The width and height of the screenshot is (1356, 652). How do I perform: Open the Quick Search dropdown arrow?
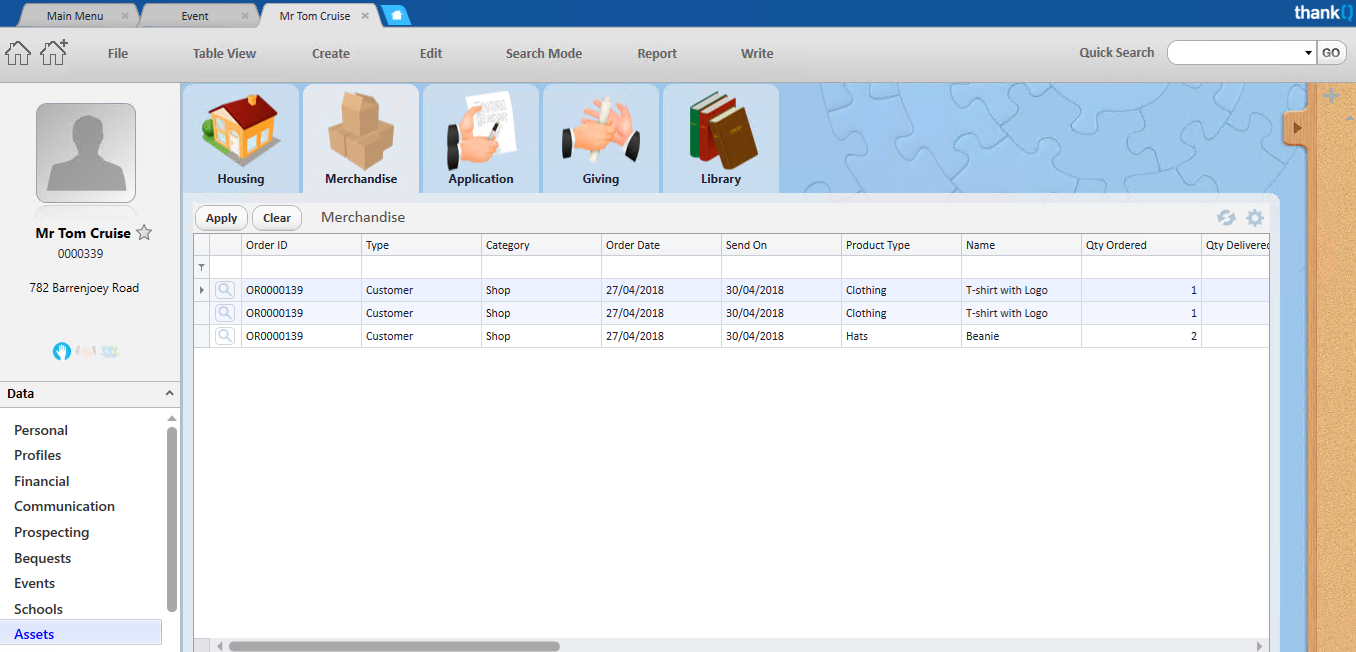[1309, 53]
